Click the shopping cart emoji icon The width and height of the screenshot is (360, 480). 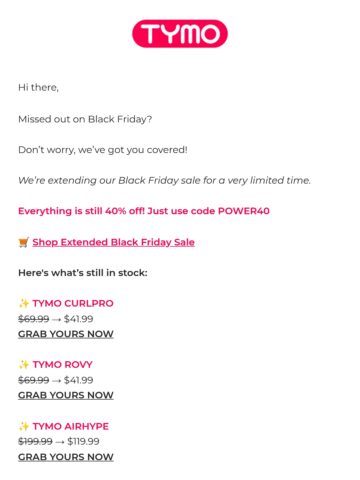24,242
